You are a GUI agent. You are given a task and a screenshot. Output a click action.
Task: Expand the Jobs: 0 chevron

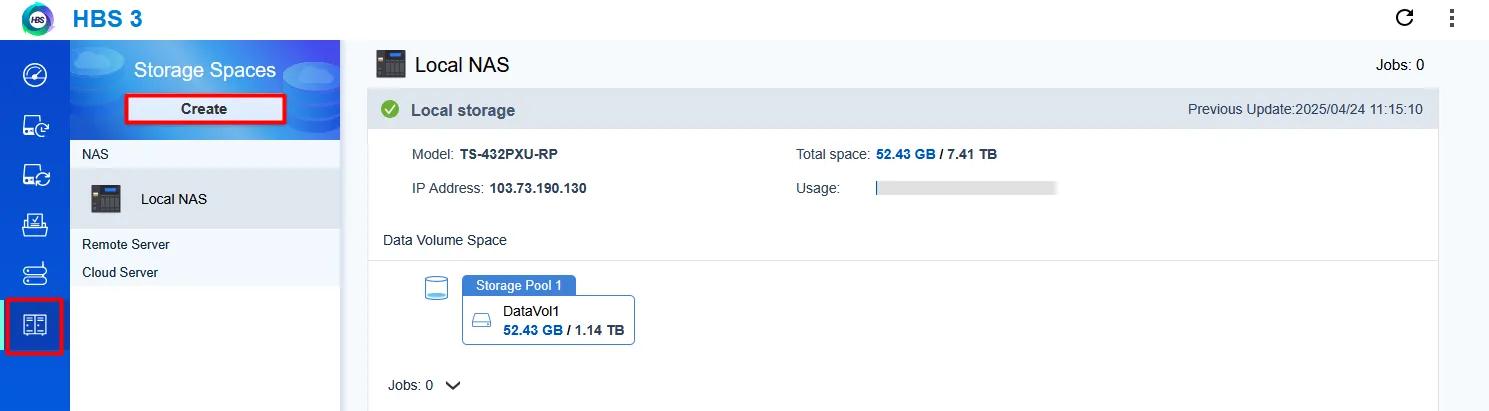click(452, 385)
